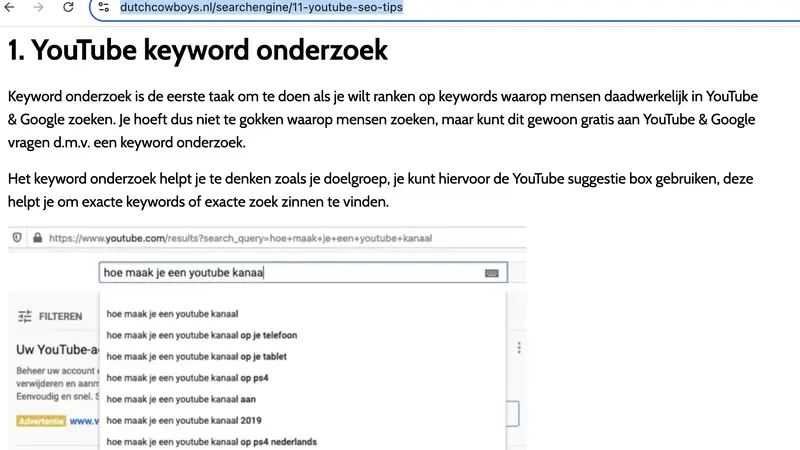This screenshot has height=450, width=800.
Task: Select suggestion ending in 'op ps4 nederlands'
Action: click(211, 442)
